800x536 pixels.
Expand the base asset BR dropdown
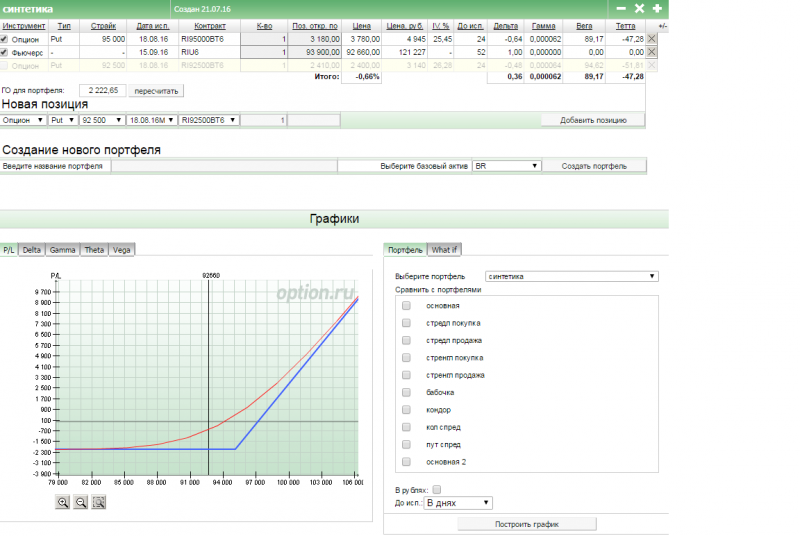coord(505,166)
